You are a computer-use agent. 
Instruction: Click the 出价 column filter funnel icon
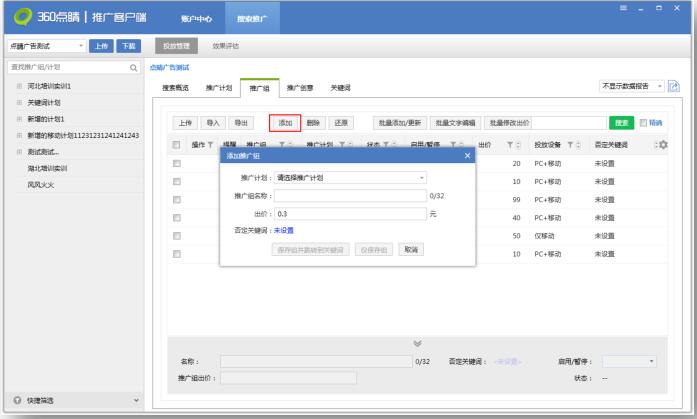509,146
